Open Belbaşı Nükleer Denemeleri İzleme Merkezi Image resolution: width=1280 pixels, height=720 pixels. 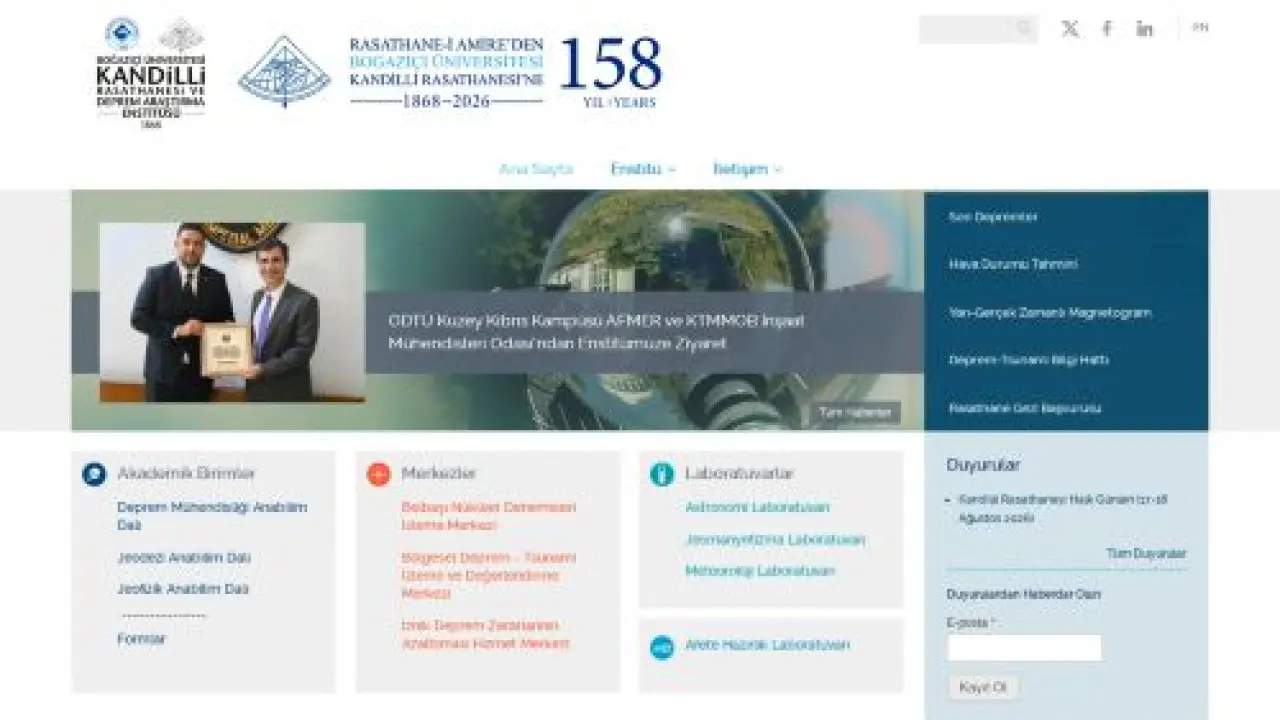(489, 516)
